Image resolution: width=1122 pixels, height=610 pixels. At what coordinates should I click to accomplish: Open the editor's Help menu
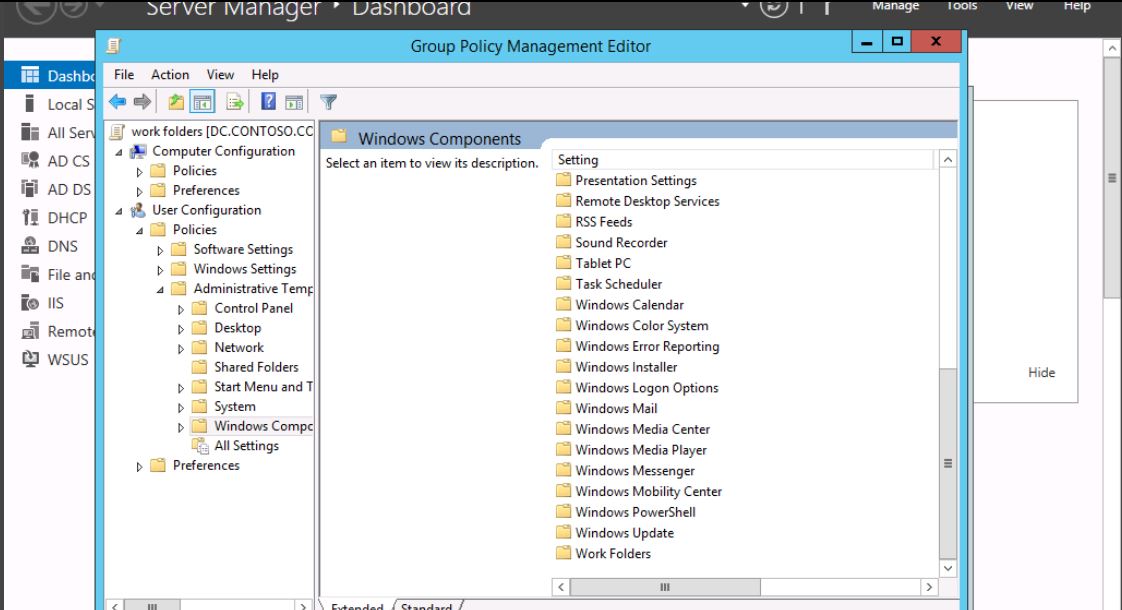[265, 74]
